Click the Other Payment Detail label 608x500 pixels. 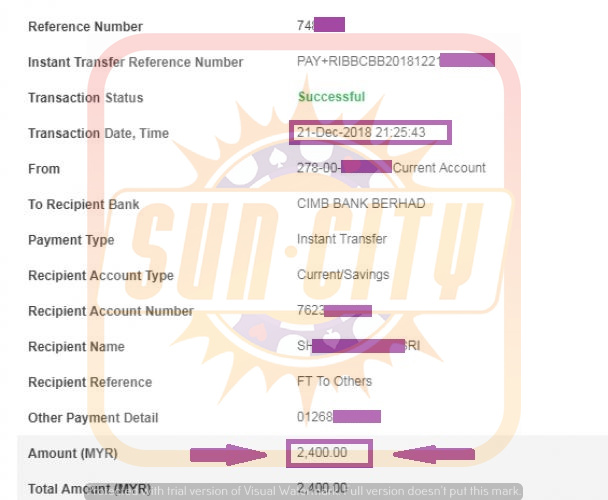pos(93,418)
